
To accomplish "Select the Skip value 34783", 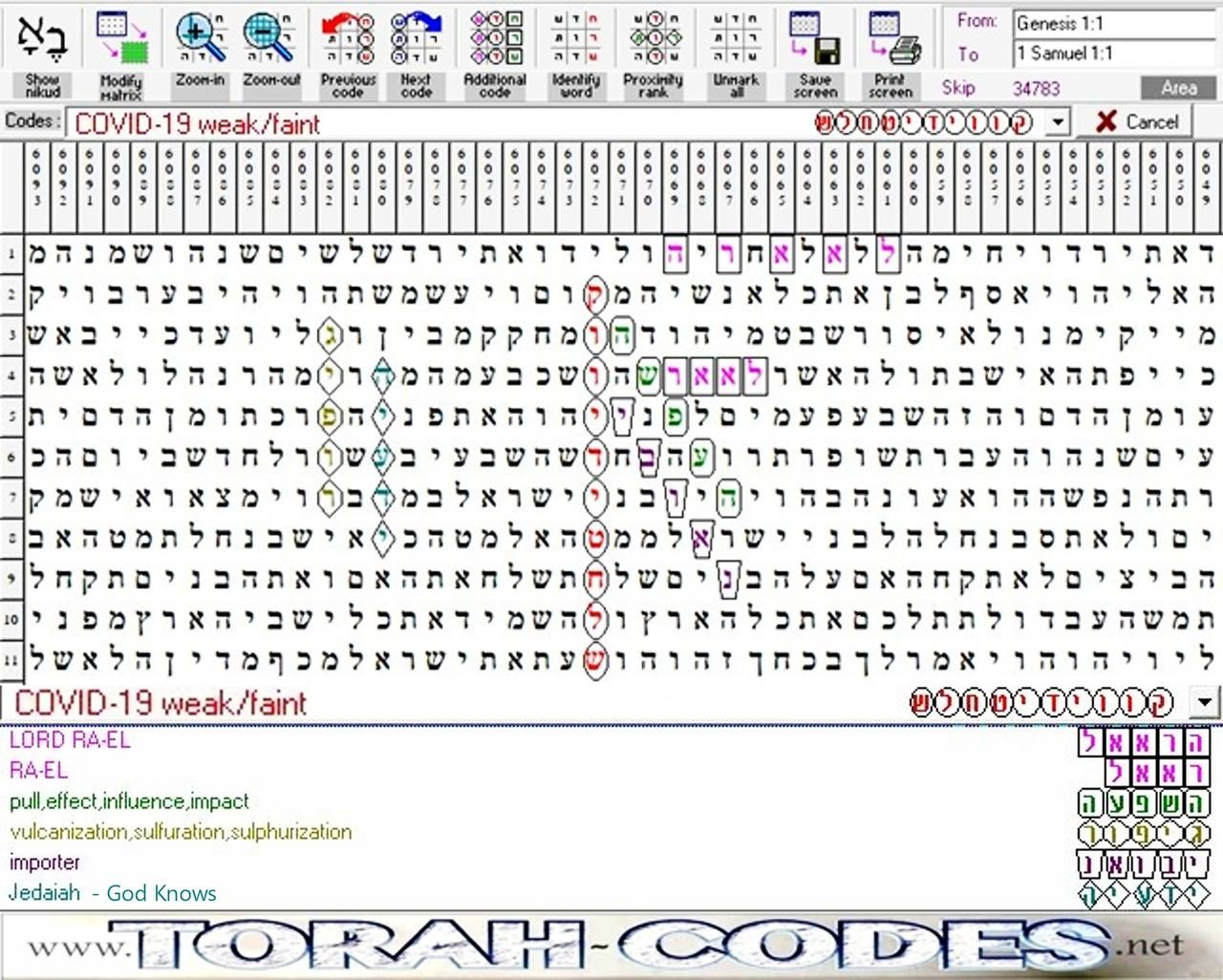I will 1037,89.
